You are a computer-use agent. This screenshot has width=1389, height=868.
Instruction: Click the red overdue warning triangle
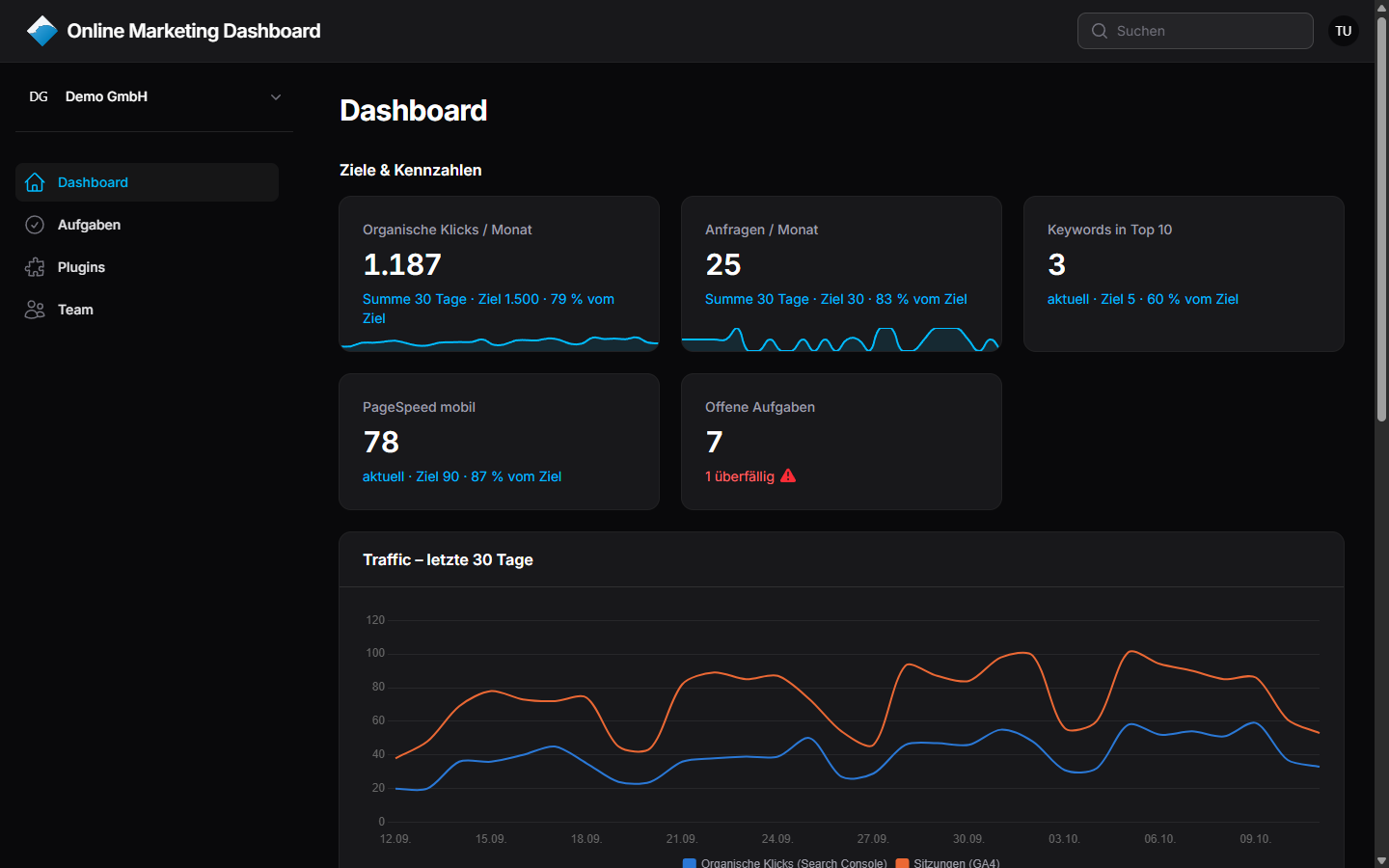pos(788,475)
